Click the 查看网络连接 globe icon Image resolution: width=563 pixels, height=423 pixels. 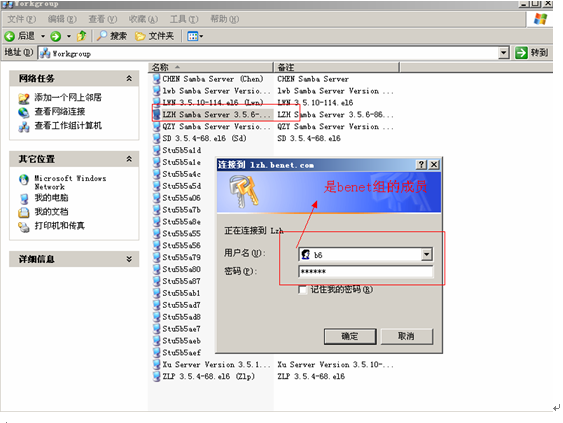click(24, 112)
